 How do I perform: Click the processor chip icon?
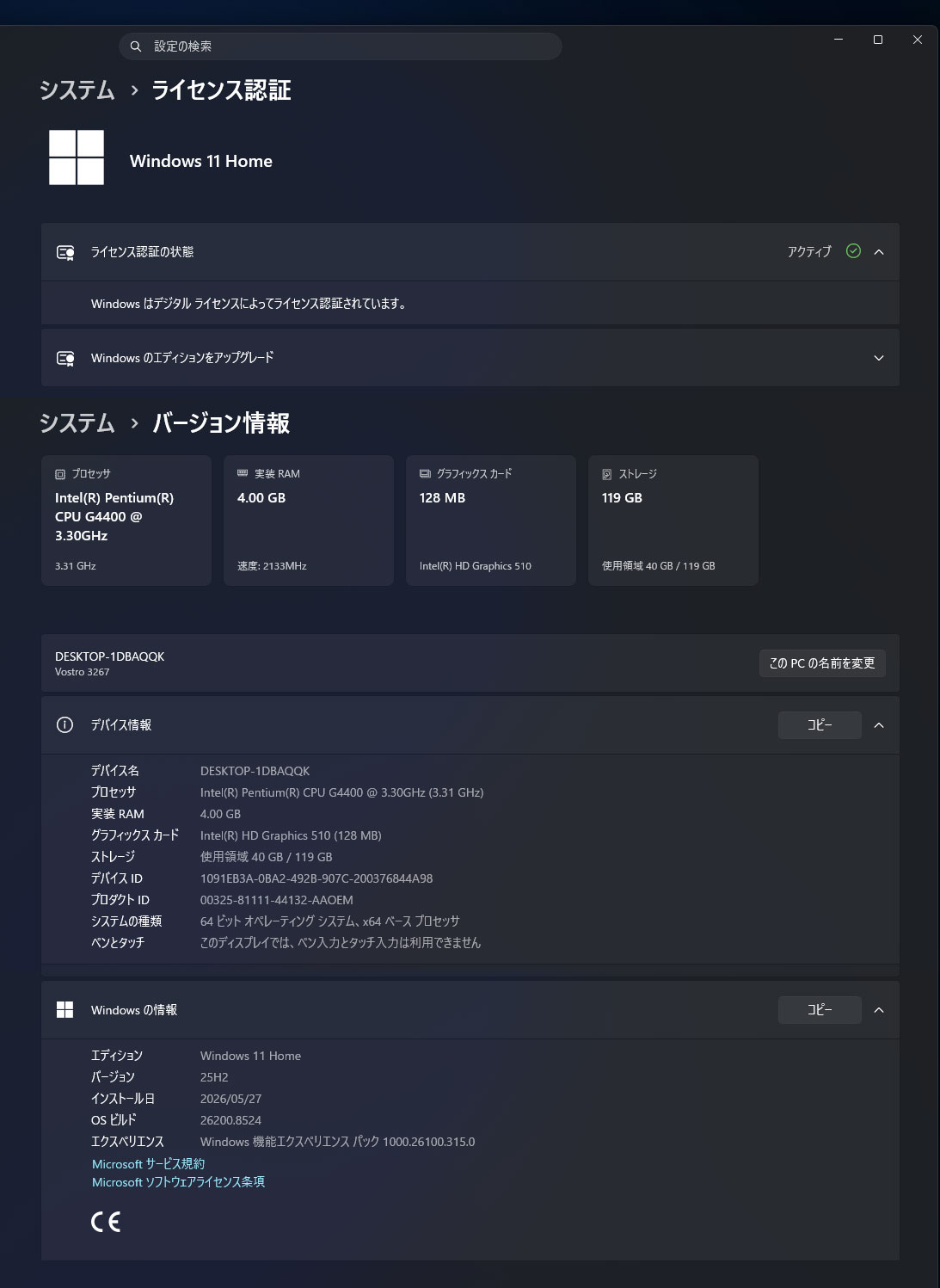click(60, 474)
